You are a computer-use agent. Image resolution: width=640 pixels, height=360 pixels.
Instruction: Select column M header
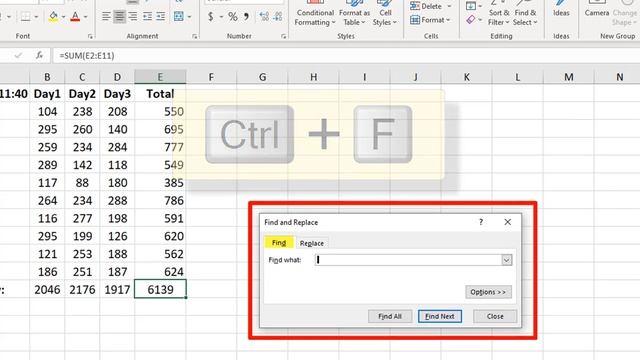point(569,77)
